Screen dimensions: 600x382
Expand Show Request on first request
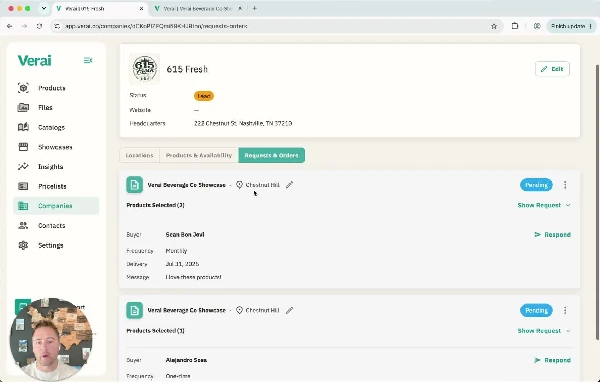click(544, 205)
